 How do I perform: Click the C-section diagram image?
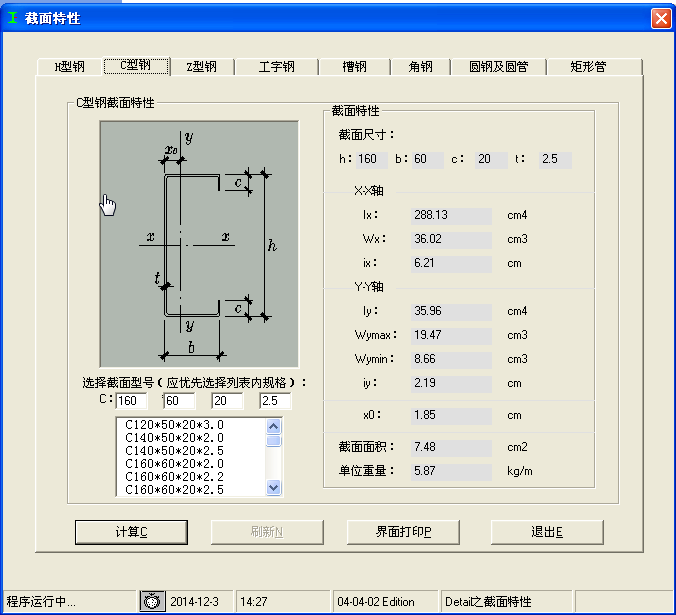pos(199,244)
